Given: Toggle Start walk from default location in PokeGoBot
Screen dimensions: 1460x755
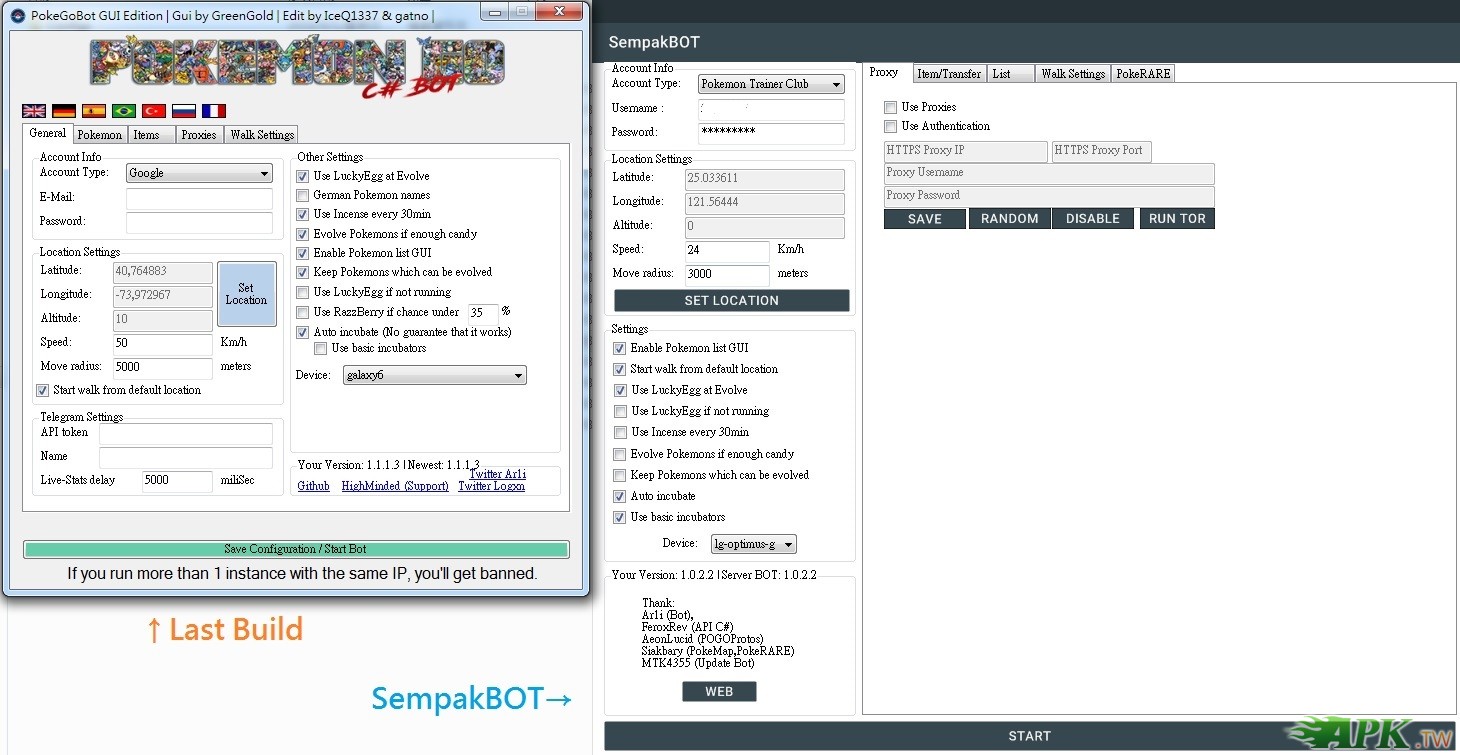Looking at the screenshot, I should coord(43,390).
